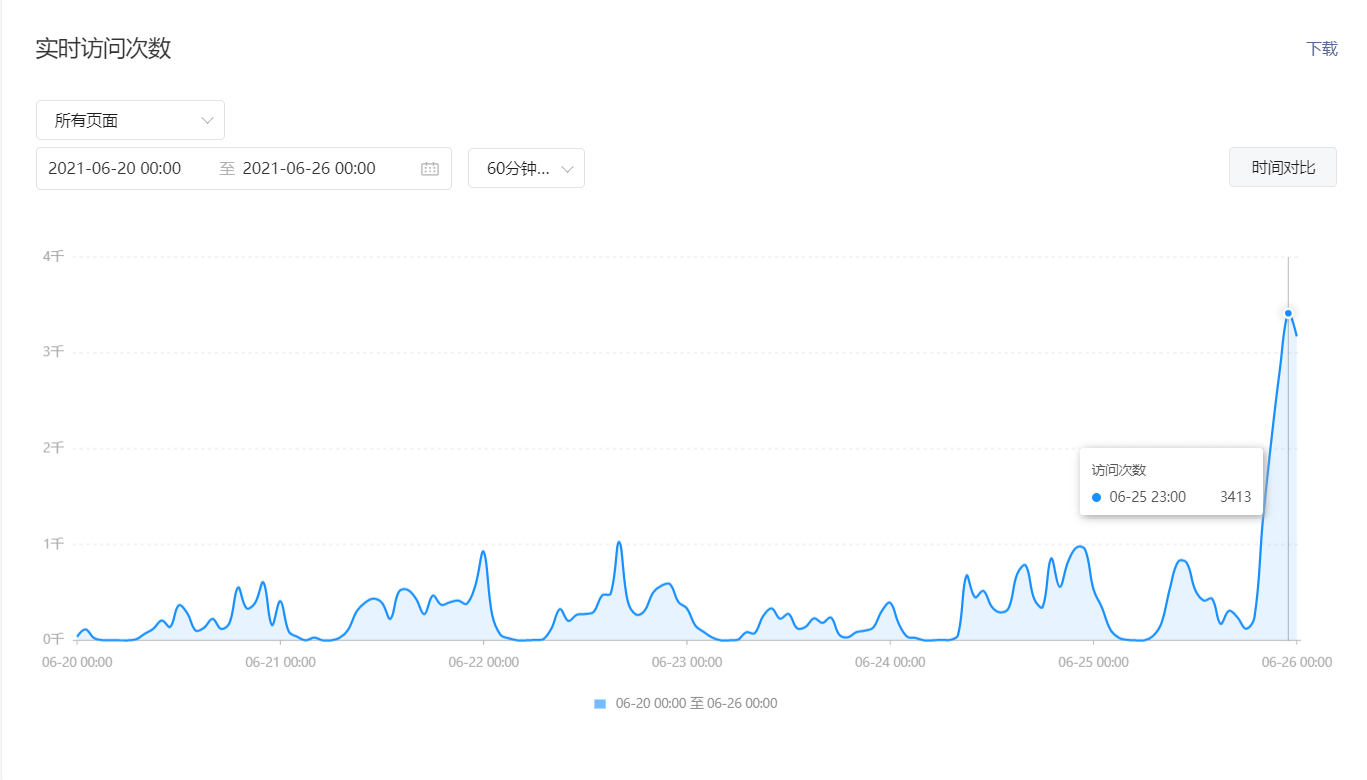Image resolution: width=1367 pixels, height=780 pixels.
Task: Click the 06-25 00:00 x-axis label
Action: click(1093, 662)
